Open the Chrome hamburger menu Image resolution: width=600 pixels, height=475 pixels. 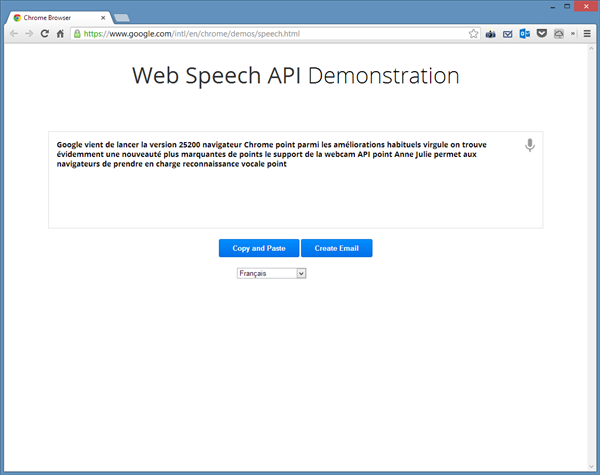[587, 33]
